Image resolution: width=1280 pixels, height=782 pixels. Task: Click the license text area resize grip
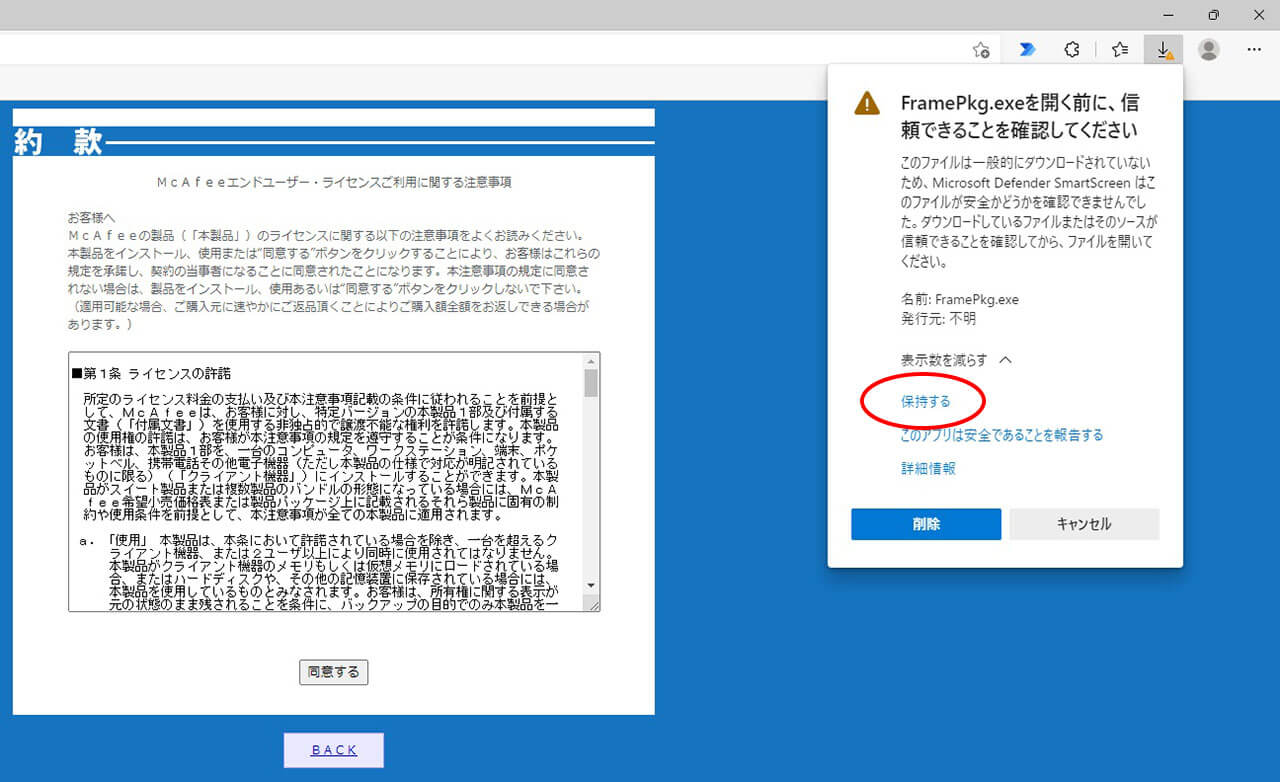pos(594,605)
